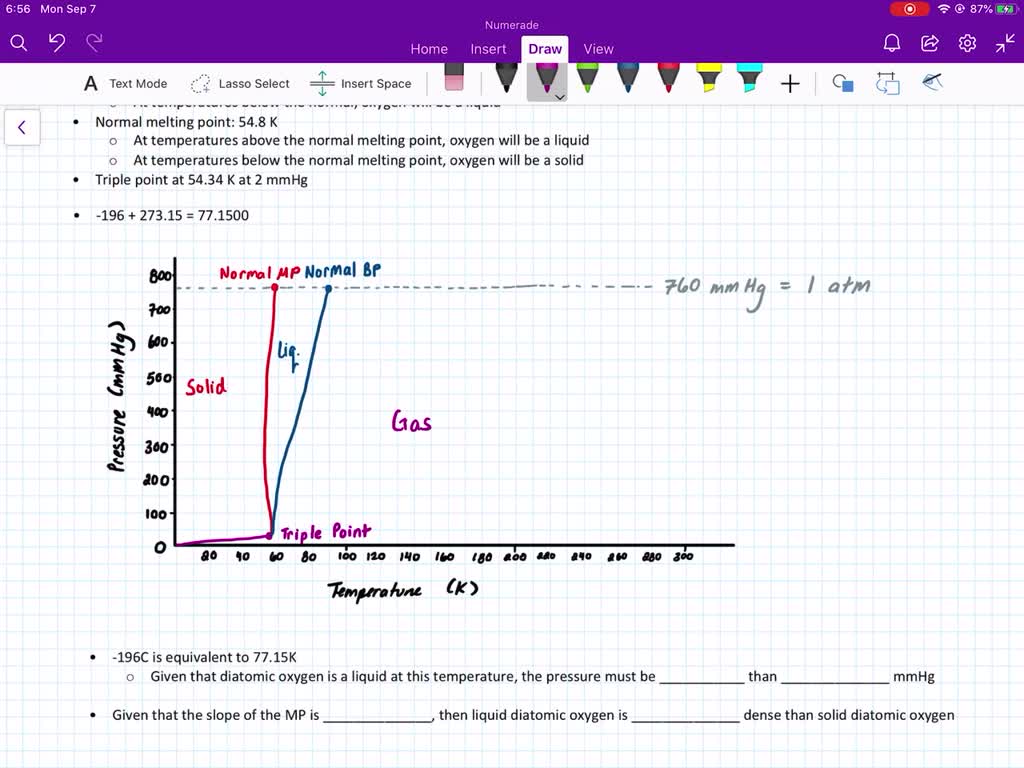Switch to the Insert tab
The height and width of the screenshot is (768, 1024).
coord(488,48)
